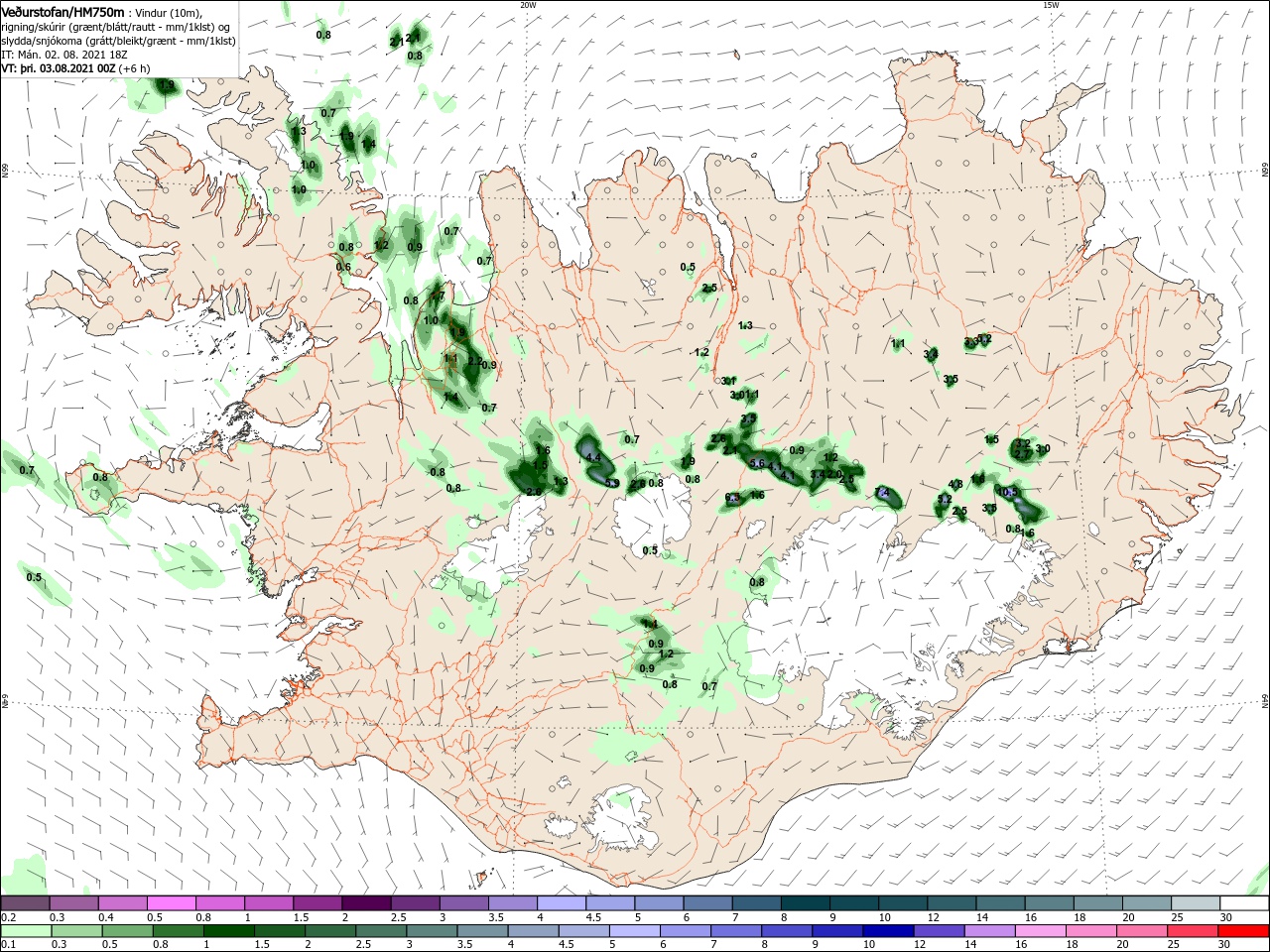Viewport: 1270px width, 952px height.
Task: Click the '(+6 h)' forecast offset text
Action: (134, 68)
